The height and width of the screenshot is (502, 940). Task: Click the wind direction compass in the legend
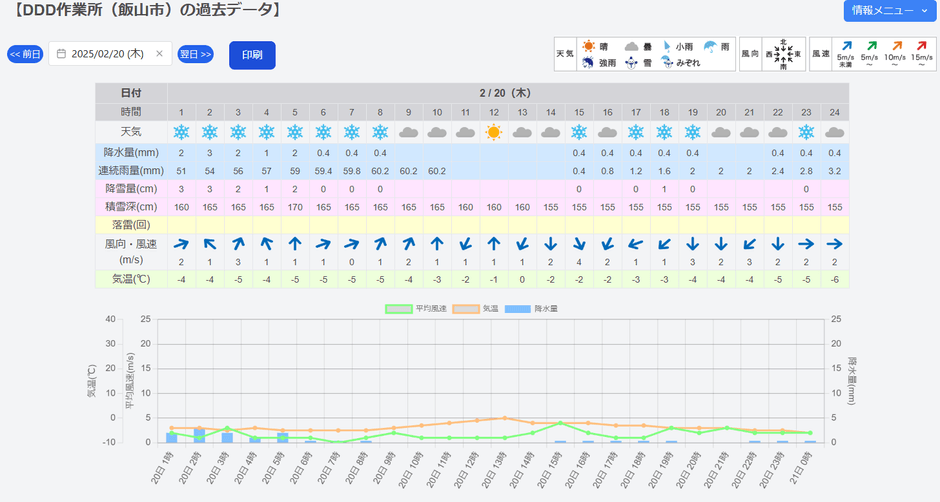click(x=783, y=54)
